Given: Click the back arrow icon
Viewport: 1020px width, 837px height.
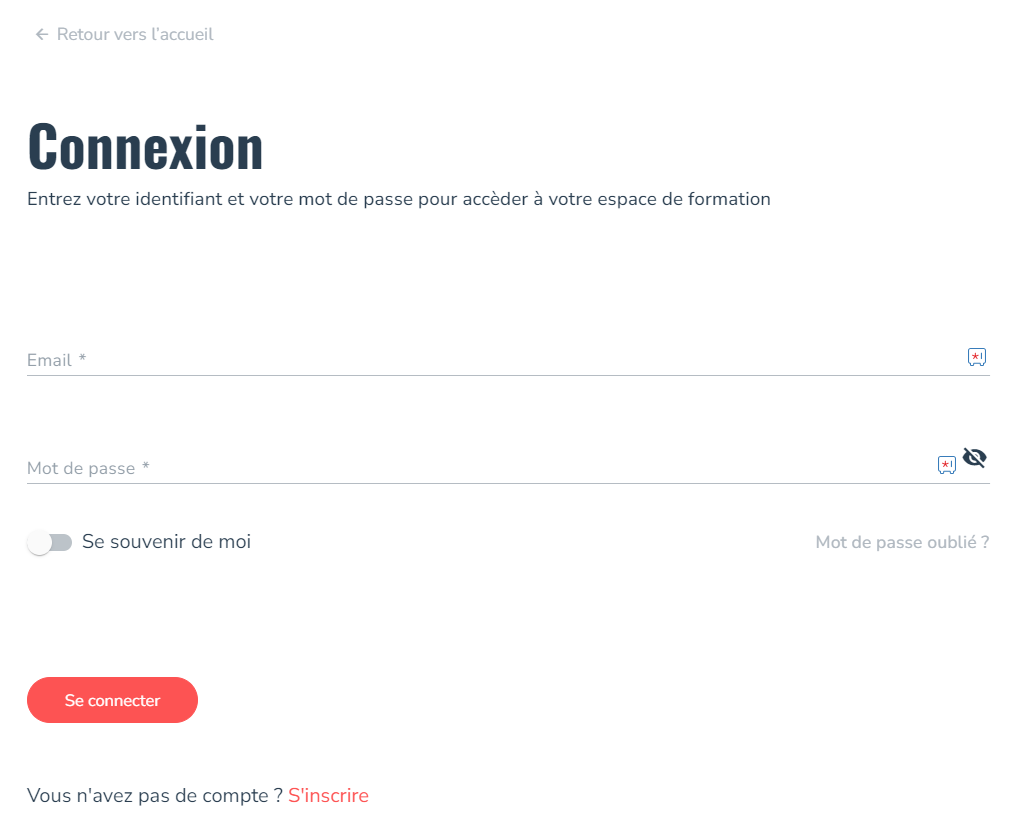Looking at the screenshot, I should 41,35.
